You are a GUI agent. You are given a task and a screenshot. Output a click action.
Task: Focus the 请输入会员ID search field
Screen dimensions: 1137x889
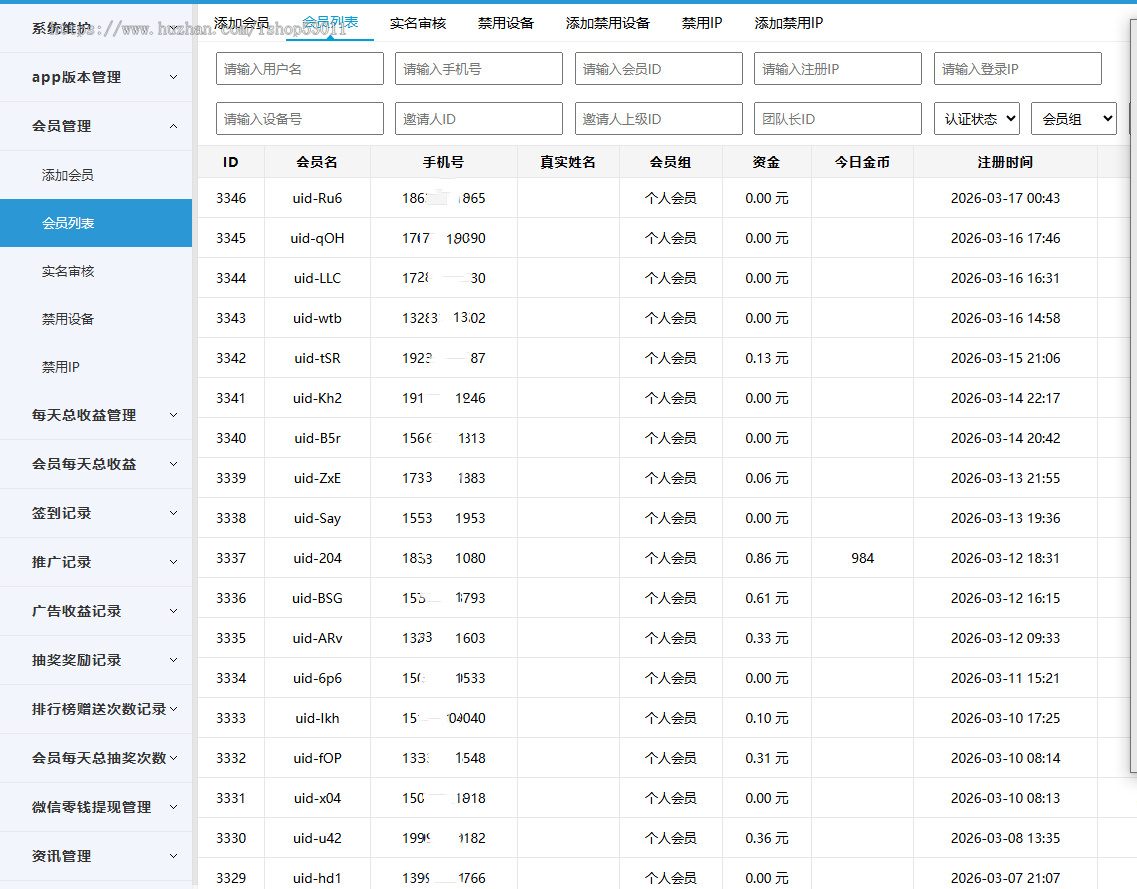click(x=658, y=69)
